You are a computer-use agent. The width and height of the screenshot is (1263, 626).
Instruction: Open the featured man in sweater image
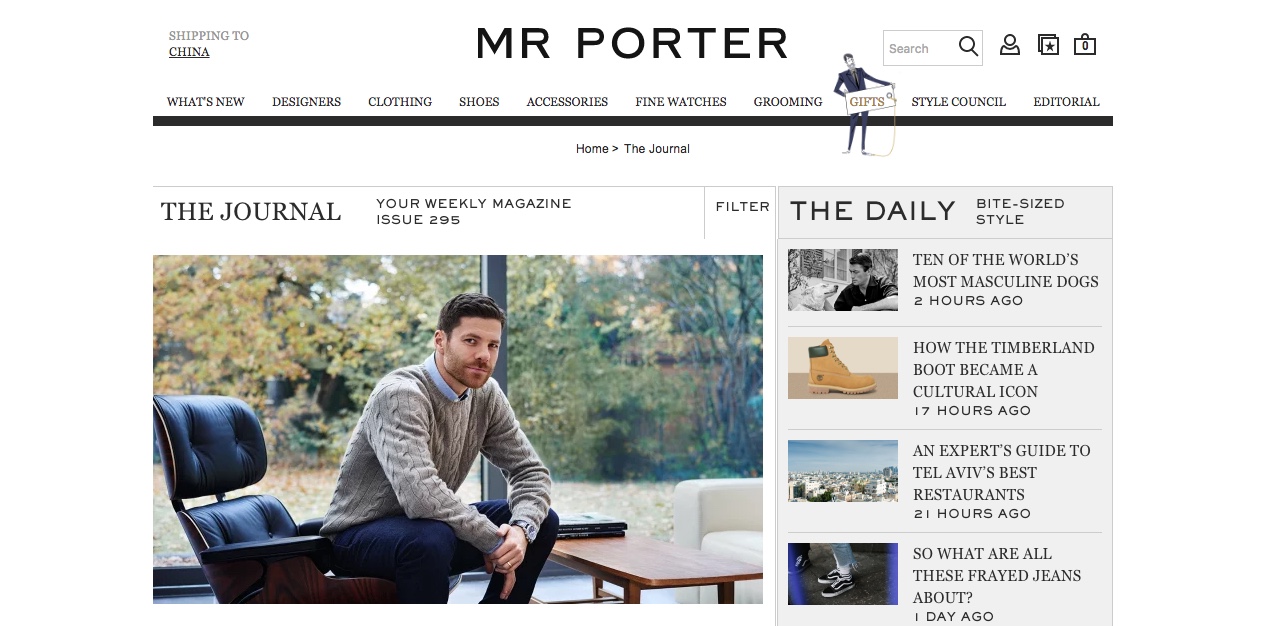[x=458, y=429]
